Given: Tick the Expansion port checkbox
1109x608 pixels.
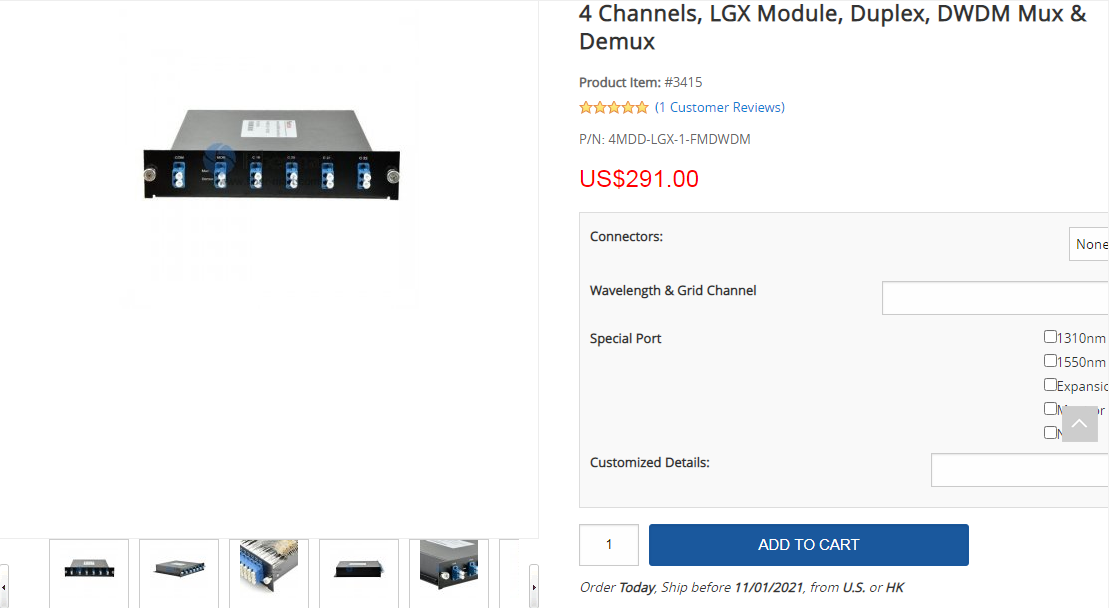Looking at the screenshot, I should (1050, 385).
